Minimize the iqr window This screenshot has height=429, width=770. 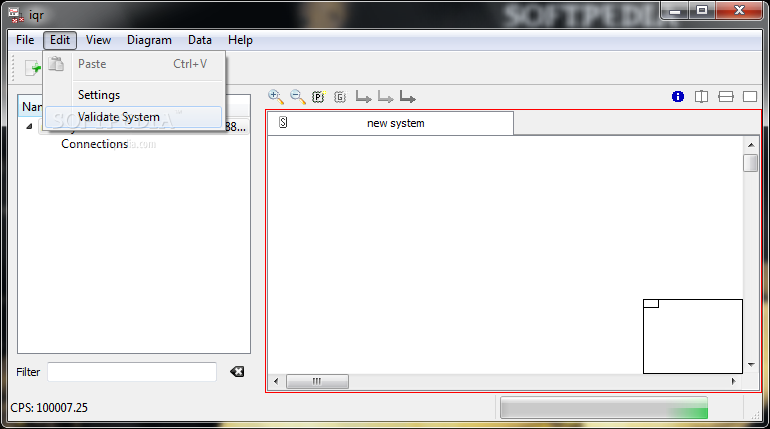[x=675, y=10]
